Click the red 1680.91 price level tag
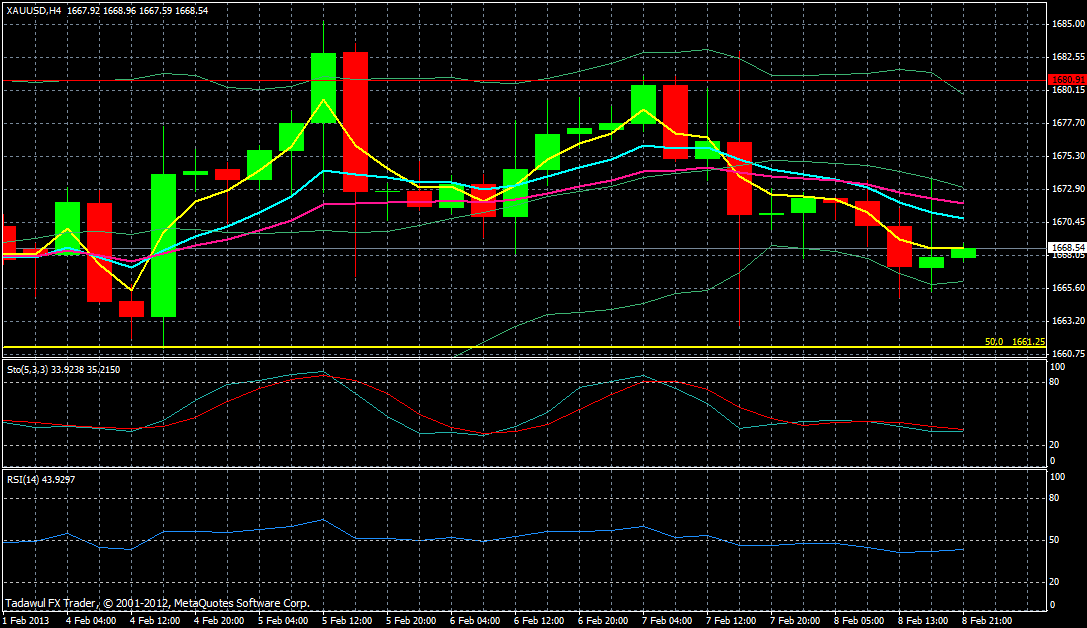Screen dimensions: 1087x628 click(x=1068, y=80)
